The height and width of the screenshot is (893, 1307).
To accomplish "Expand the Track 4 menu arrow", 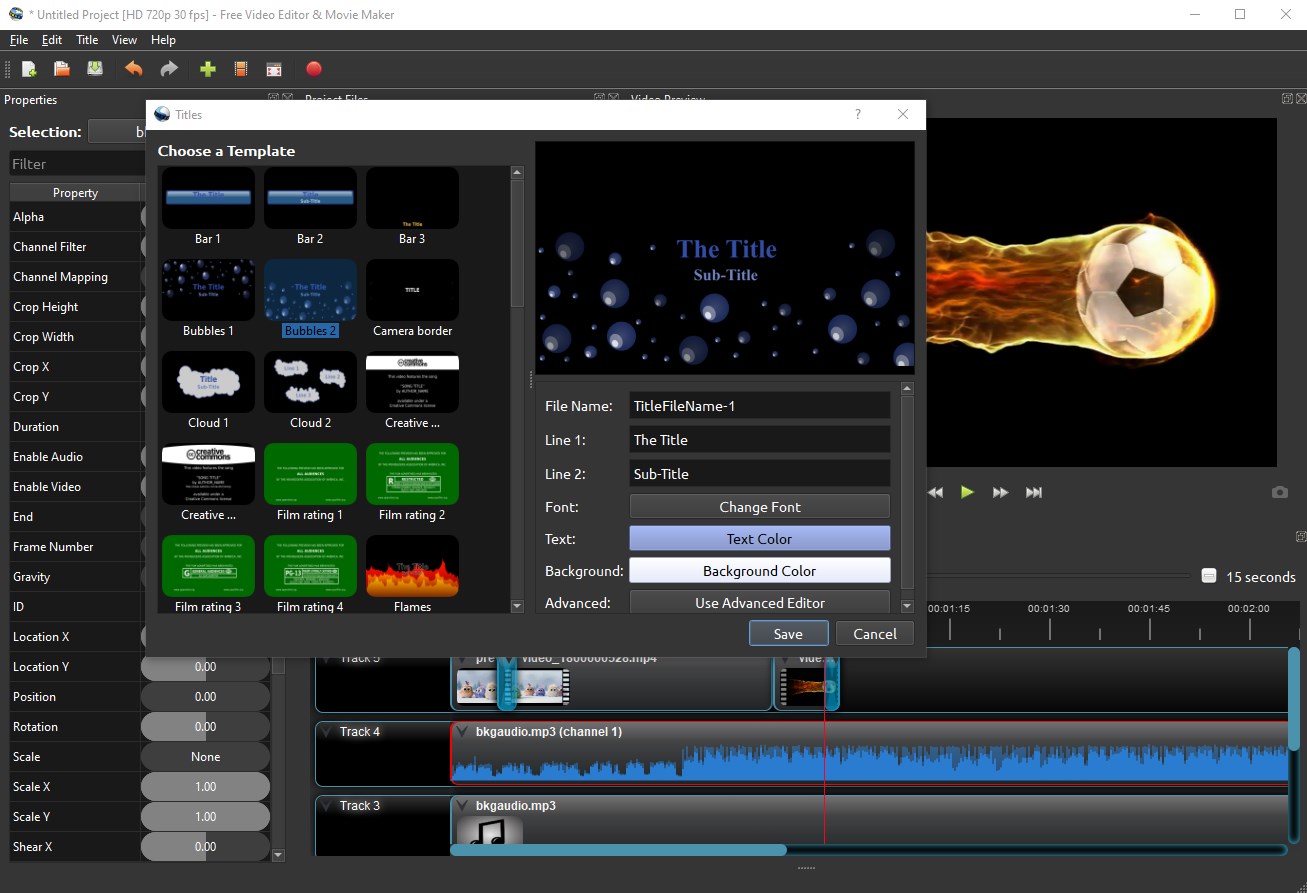I will [326, 732].
